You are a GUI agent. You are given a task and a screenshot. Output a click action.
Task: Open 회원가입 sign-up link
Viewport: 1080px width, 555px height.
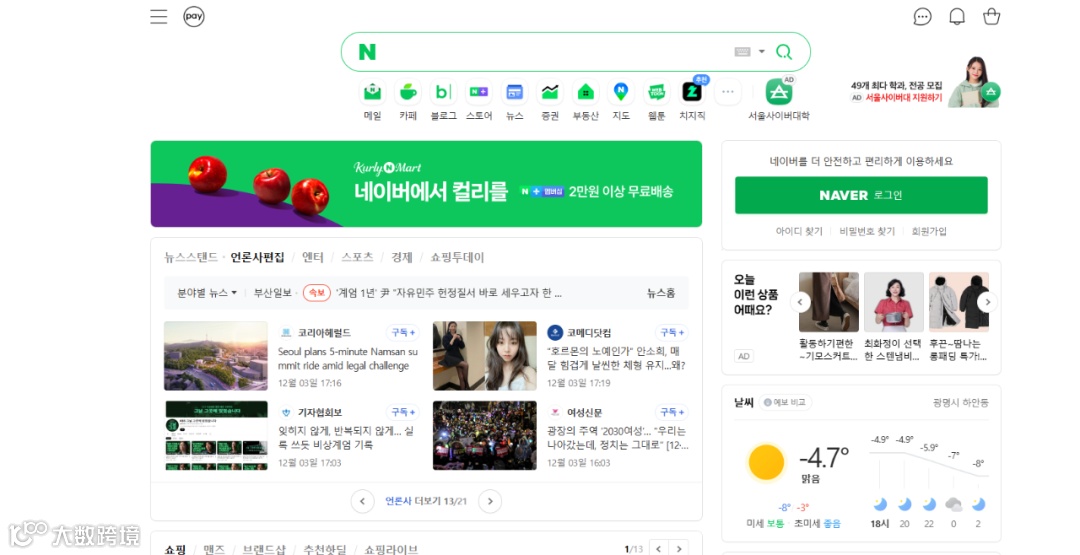(929, 231)
